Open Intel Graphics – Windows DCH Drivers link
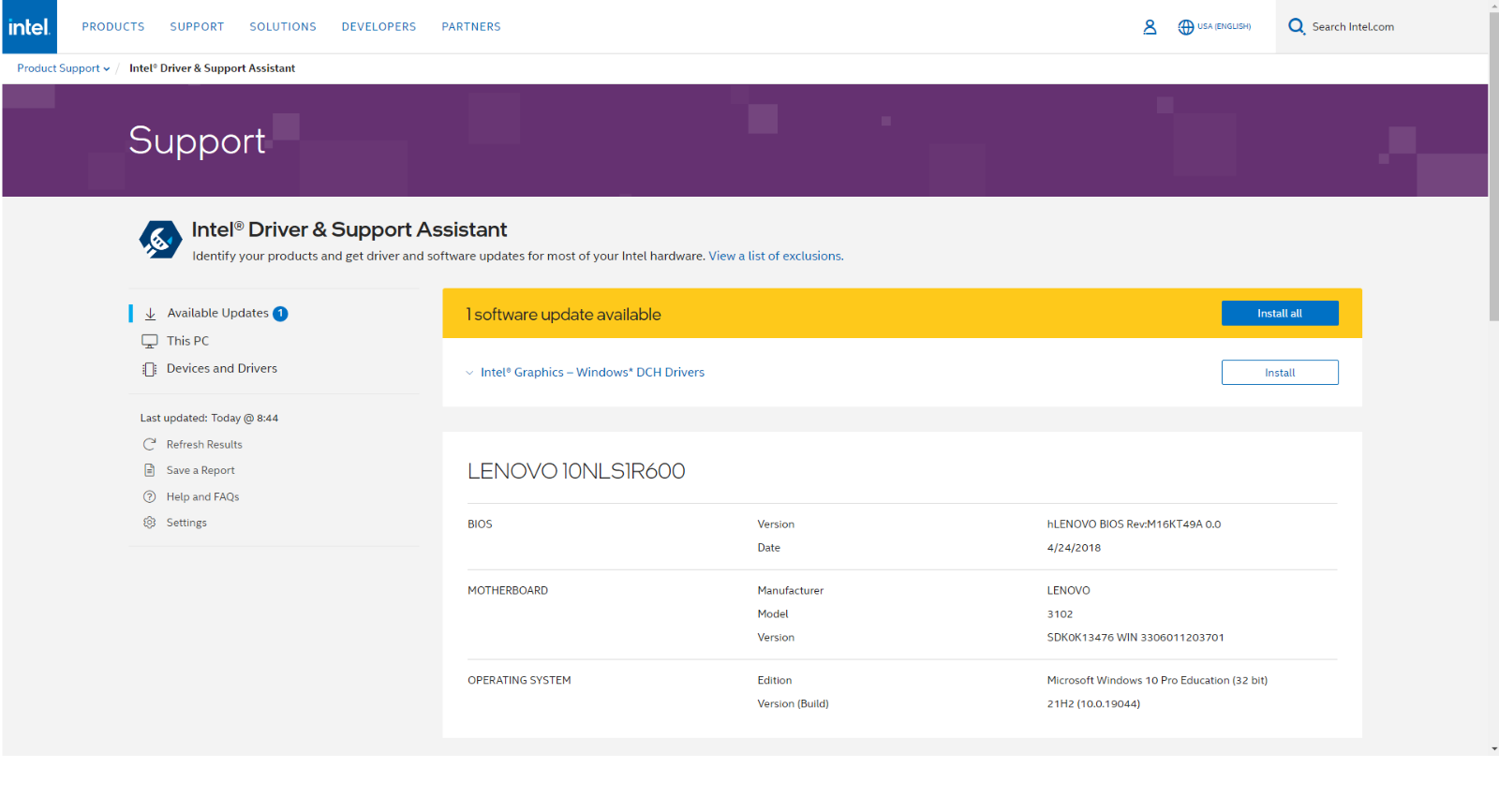 point(592,373)
